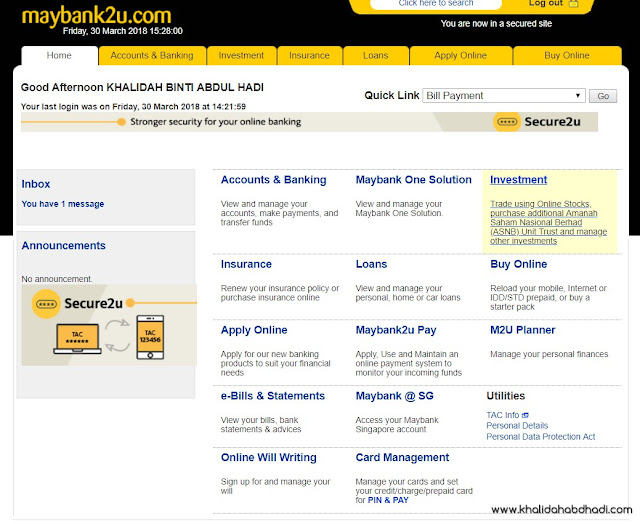
Task: Open the Buy Online tab
Action: (567, 56)
